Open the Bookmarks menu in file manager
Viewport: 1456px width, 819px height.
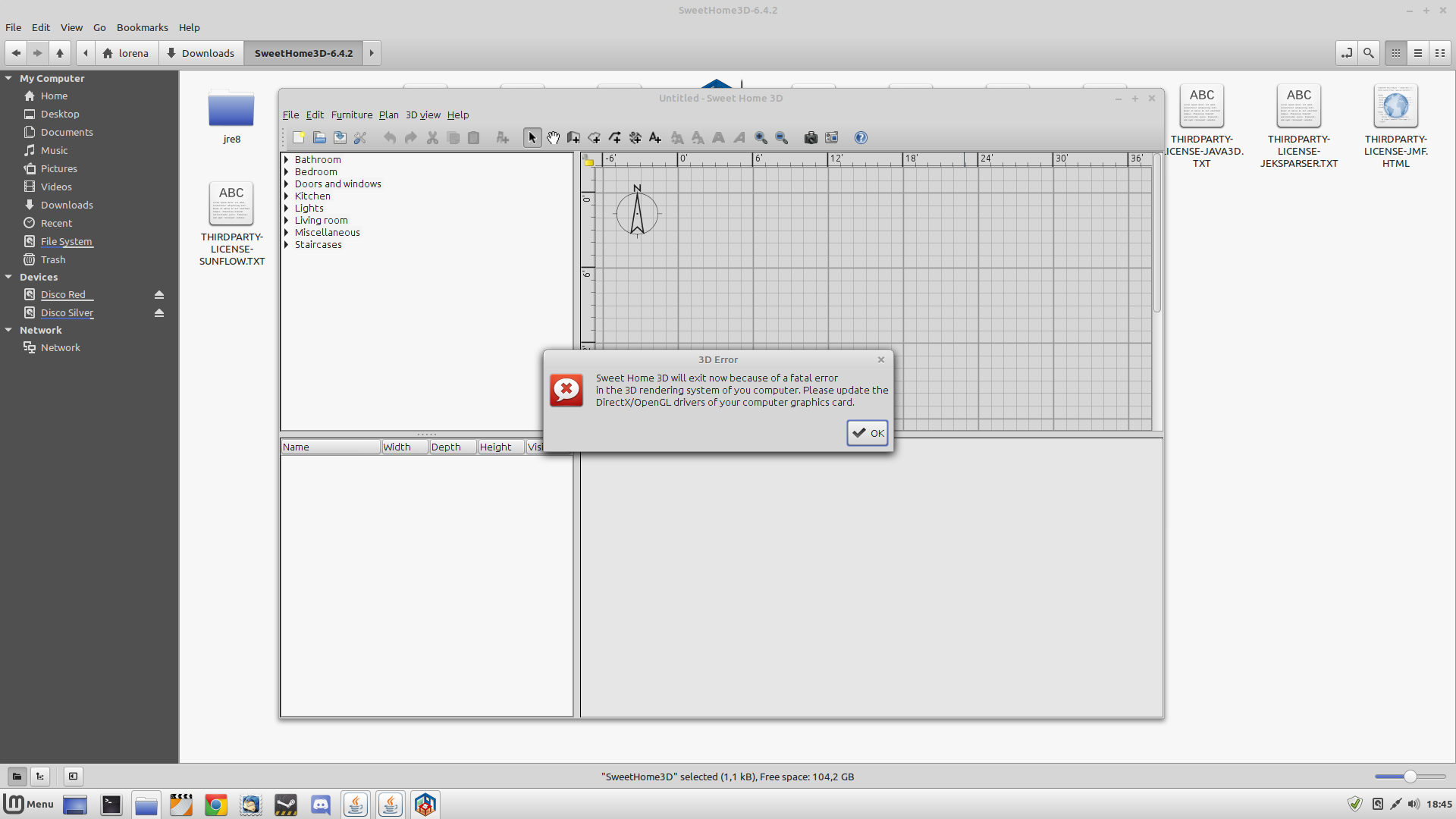(142, 27)
